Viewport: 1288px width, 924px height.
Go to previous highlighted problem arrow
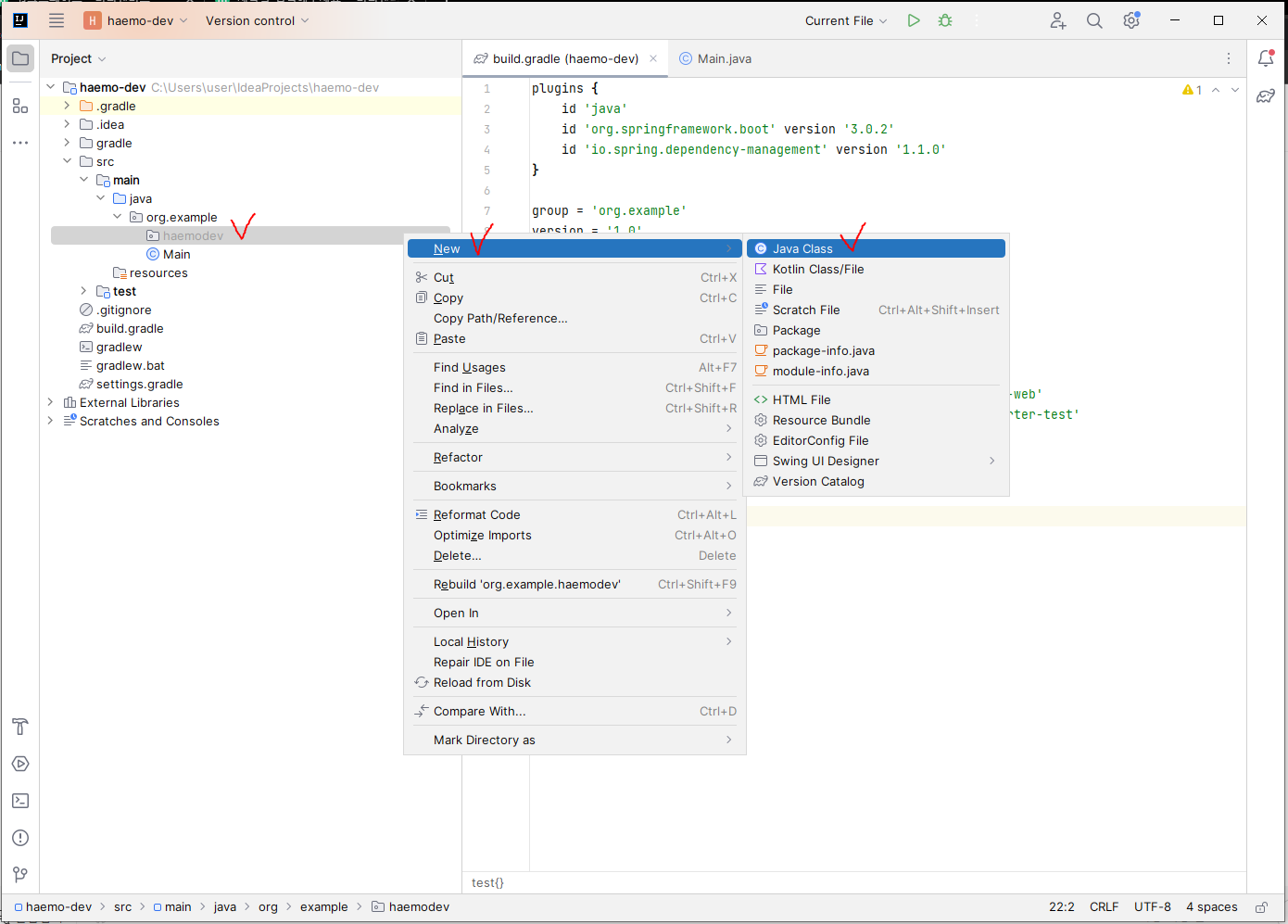click(x=1216, y=90)
